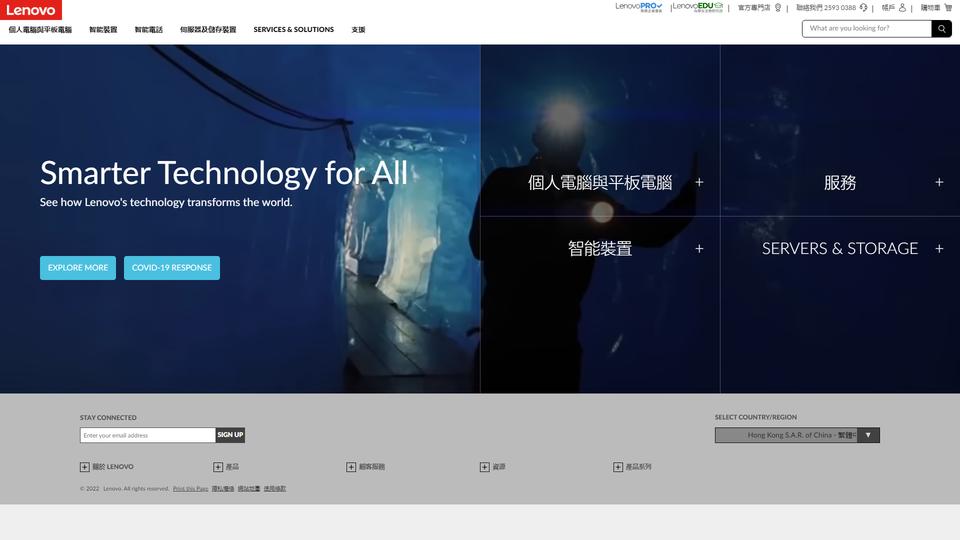
Task: Open the shopping cart icon
Action: [948, 8]
